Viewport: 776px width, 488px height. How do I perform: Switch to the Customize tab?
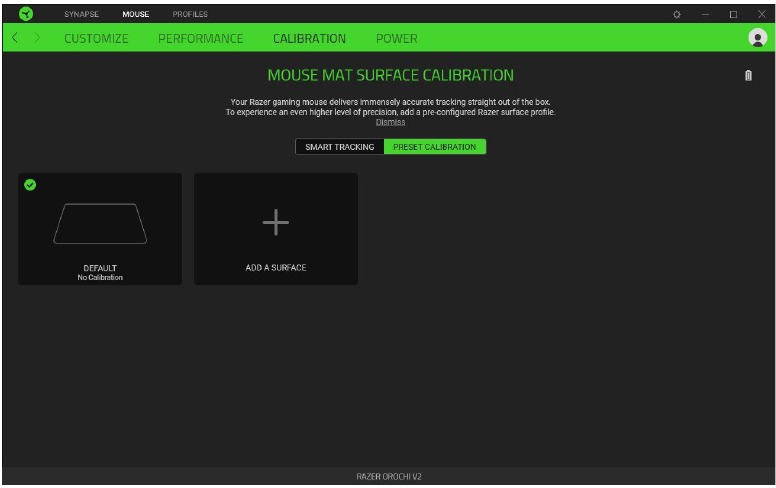tap(96, 38)
